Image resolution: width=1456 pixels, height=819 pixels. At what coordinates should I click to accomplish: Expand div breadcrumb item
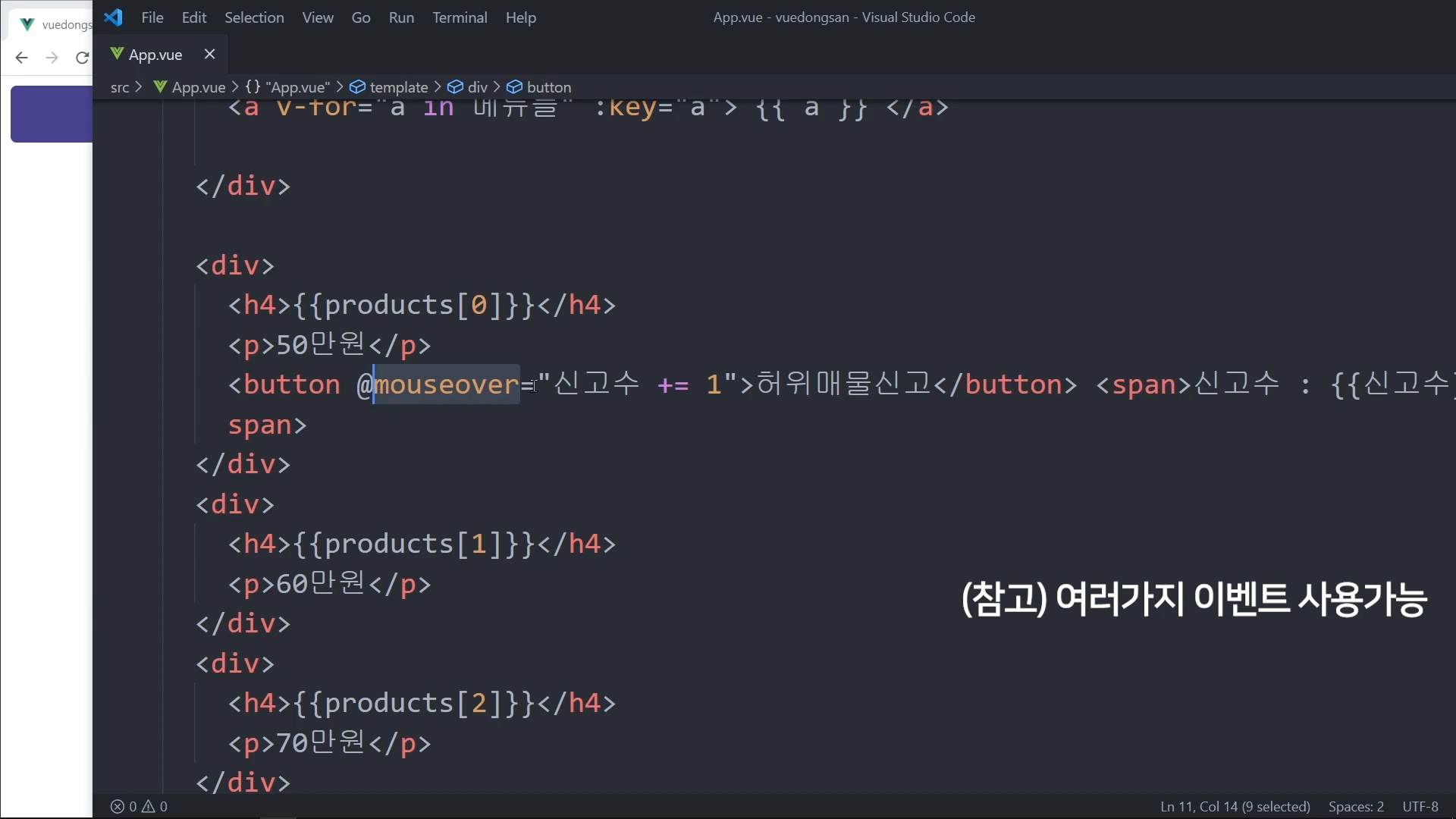(477, 87)
